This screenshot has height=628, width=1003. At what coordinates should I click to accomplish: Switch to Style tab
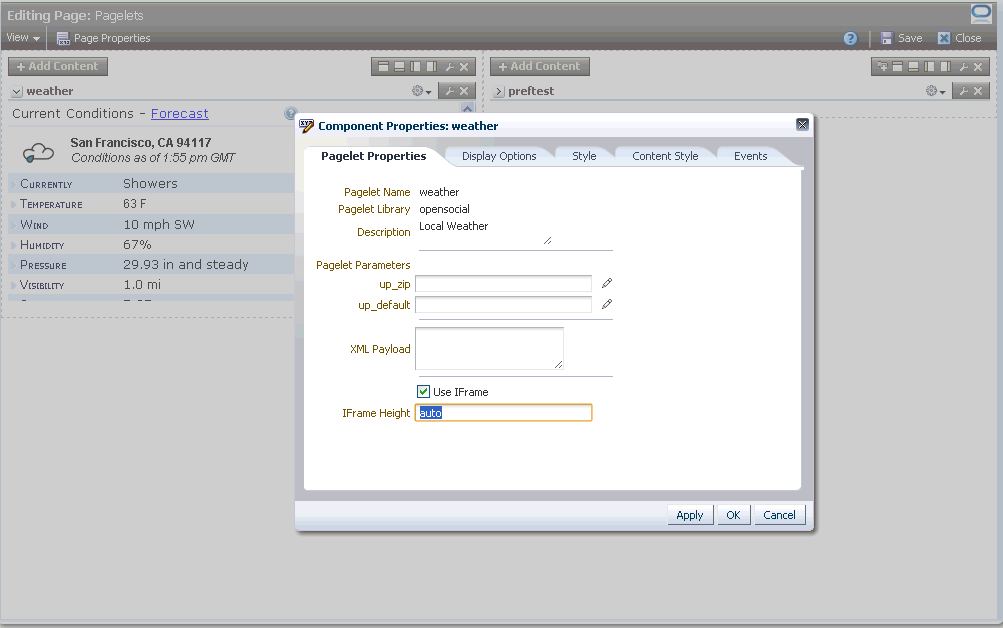click(584, 156)
